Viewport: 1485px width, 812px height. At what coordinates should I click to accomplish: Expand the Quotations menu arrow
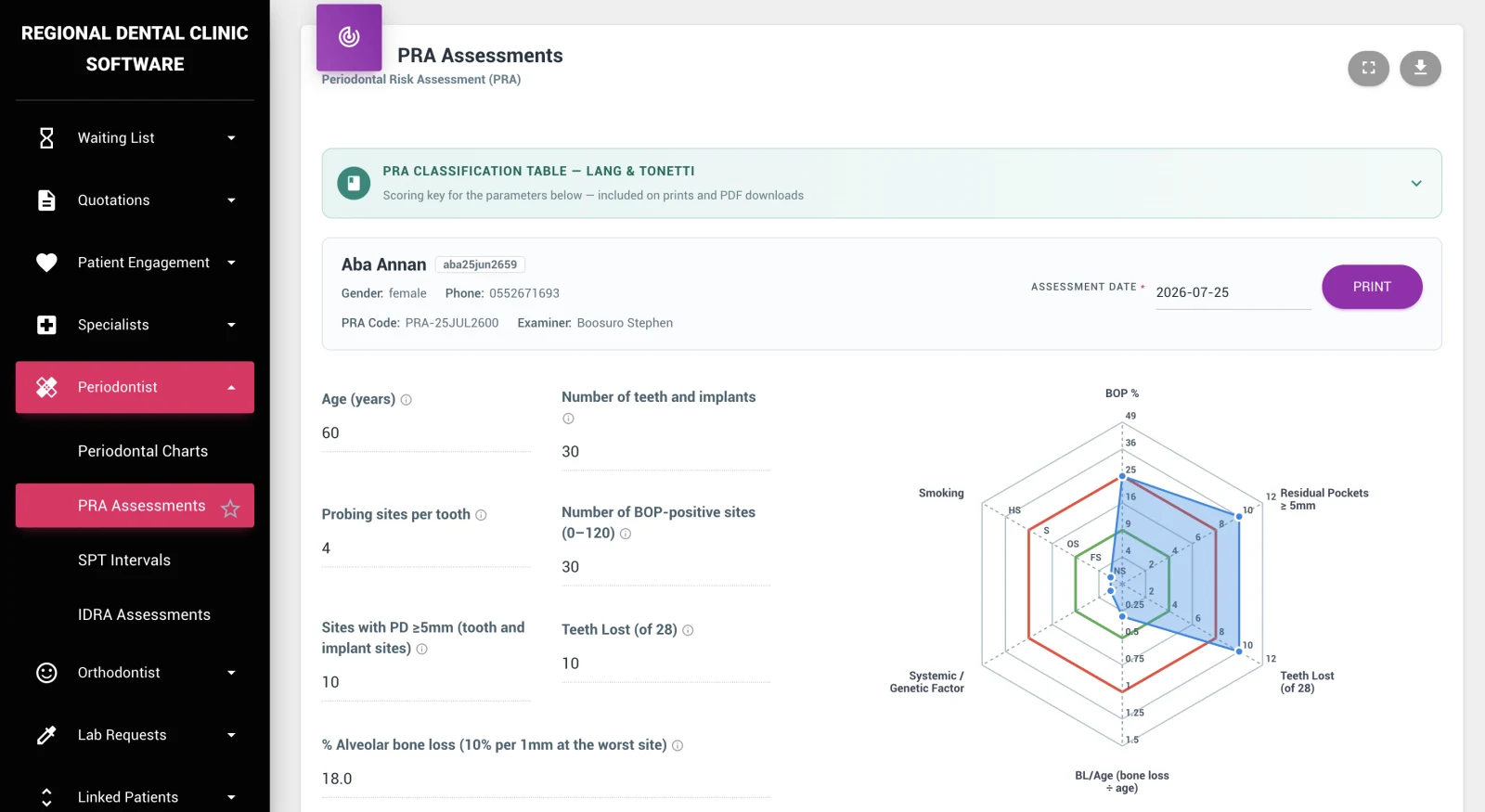point(231,200)
